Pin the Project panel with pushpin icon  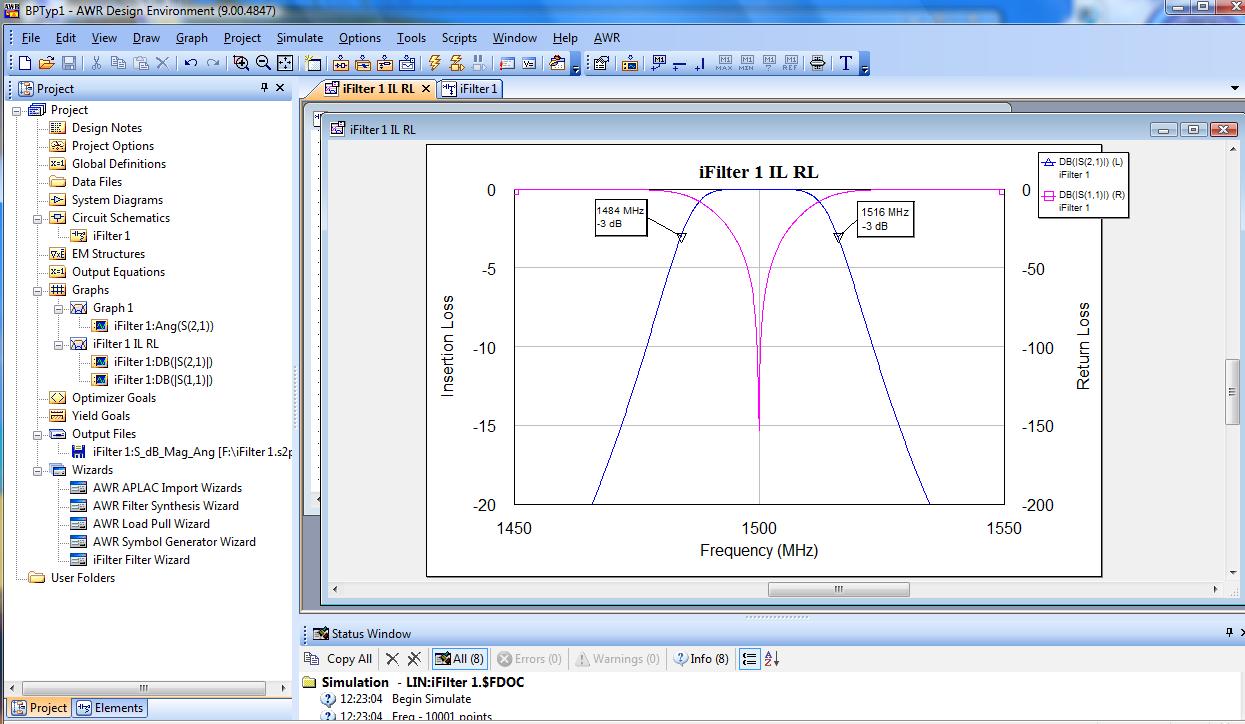[x=264, y=88]
